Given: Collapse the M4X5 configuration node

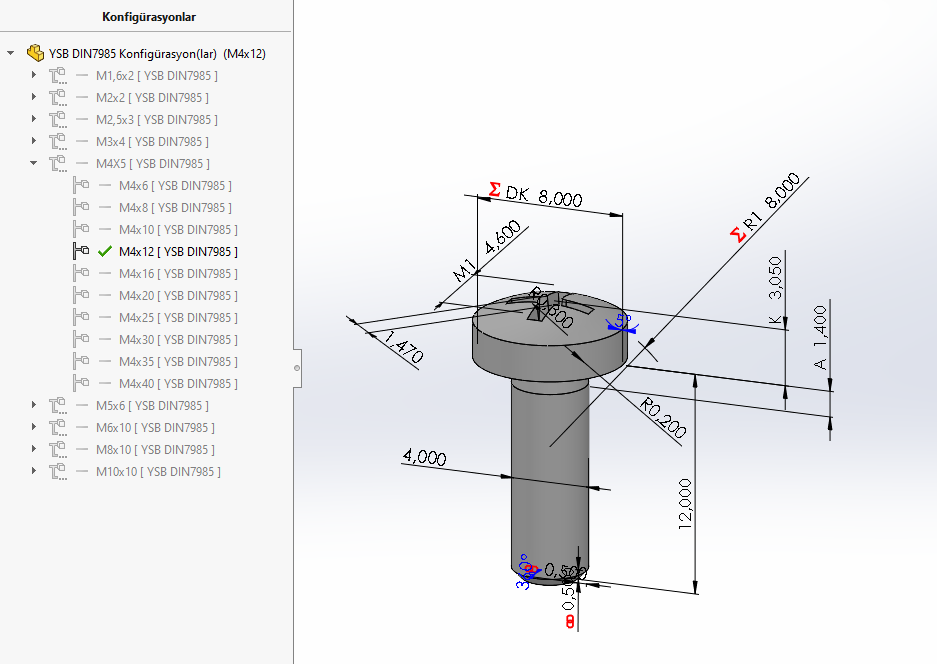Looking at the screenshot, I should (x=33, y=163).
